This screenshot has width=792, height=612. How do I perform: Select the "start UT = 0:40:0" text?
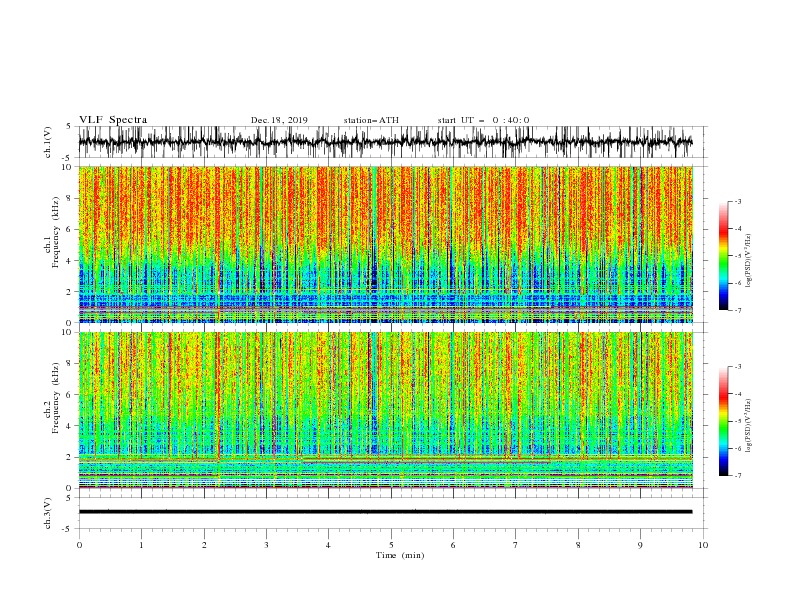tap(483, 120)
